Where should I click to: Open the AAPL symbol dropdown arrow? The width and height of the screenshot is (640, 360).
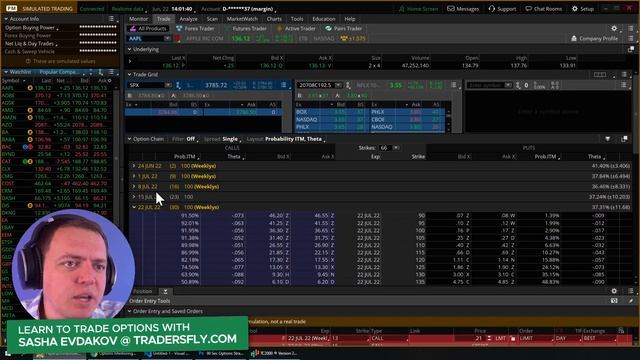(167, 38)
